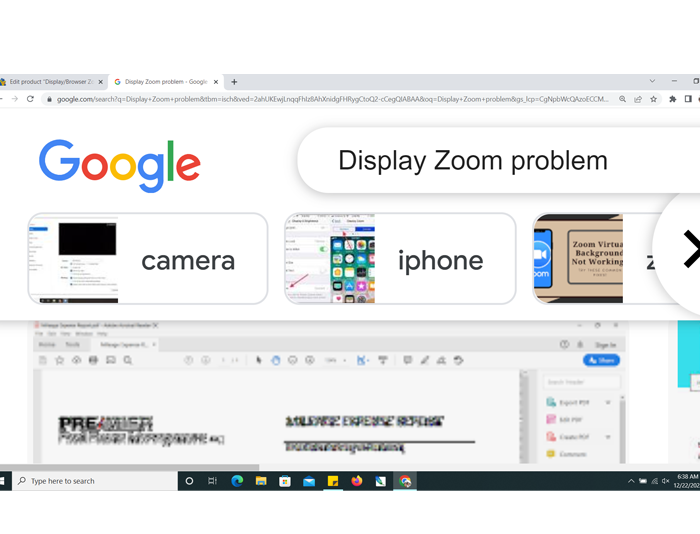The height and width of the screenshot is (534, 700).
Task: Expand Create PDF option in Acrobat image
Action: (608, 437)
